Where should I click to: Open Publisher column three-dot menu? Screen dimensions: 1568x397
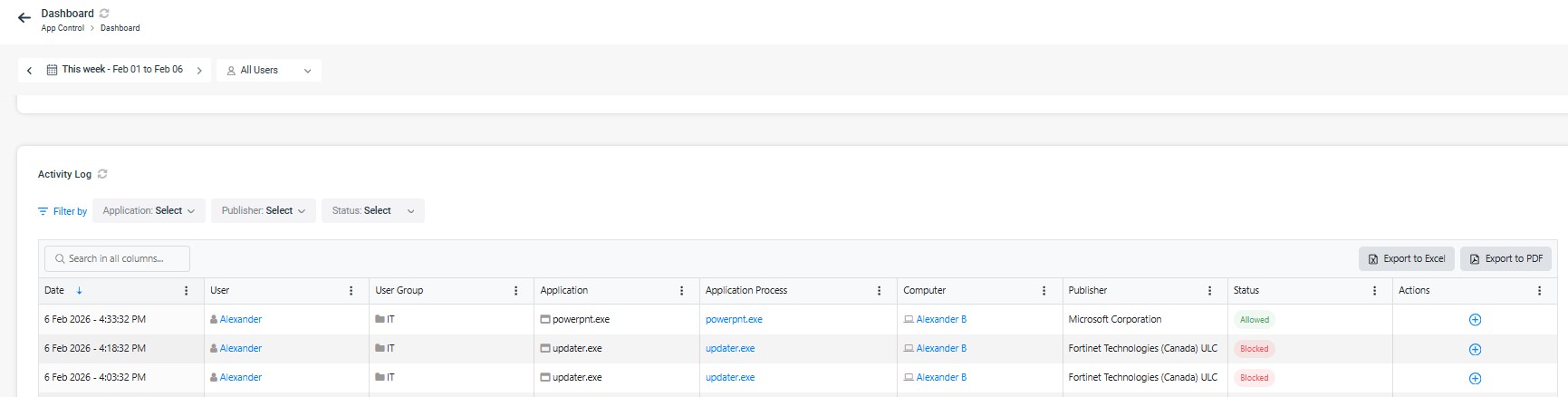click(1209, 291)
